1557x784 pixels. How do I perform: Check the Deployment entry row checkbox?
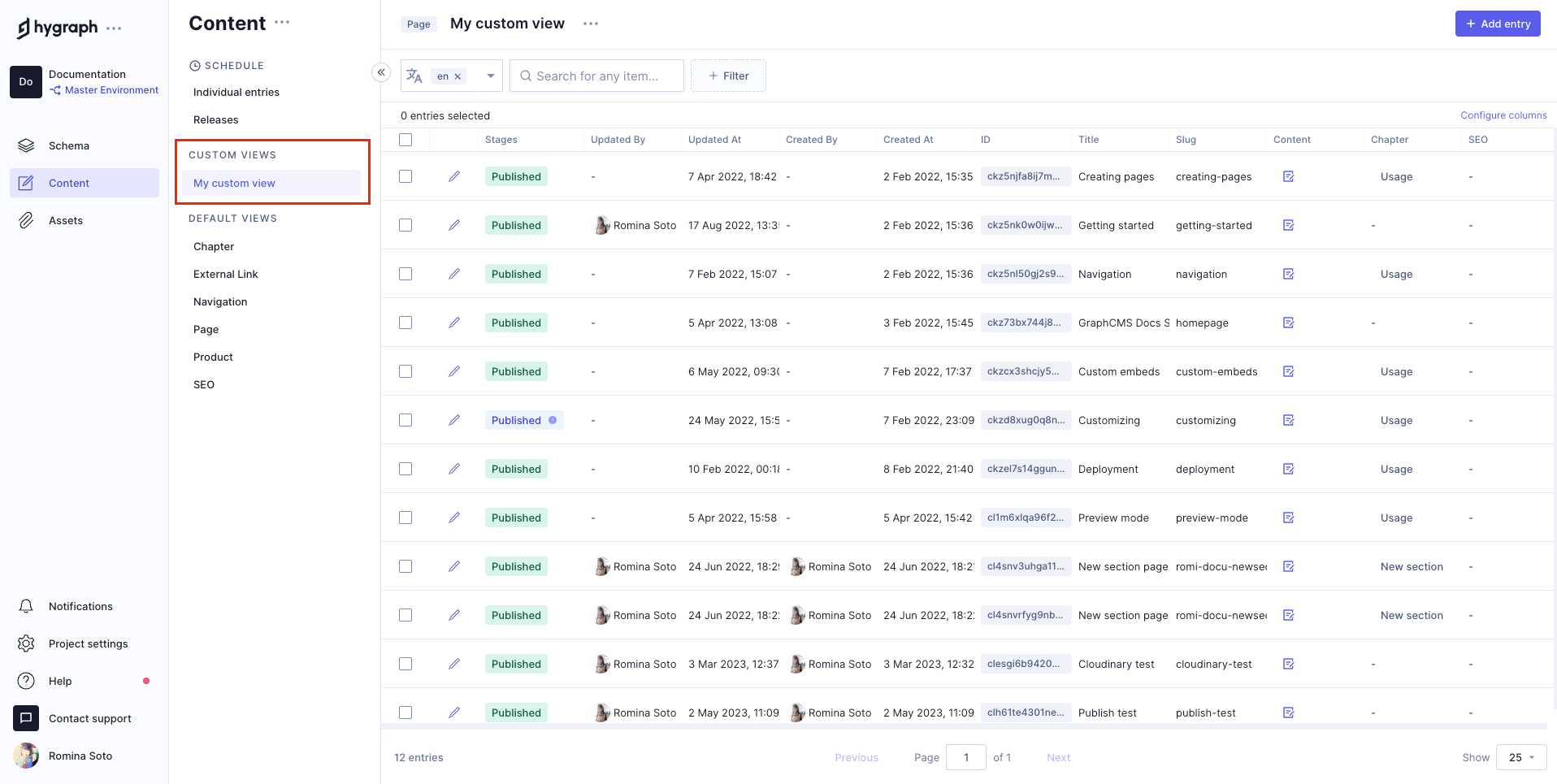pyautogui.click(x=406, y=469)
